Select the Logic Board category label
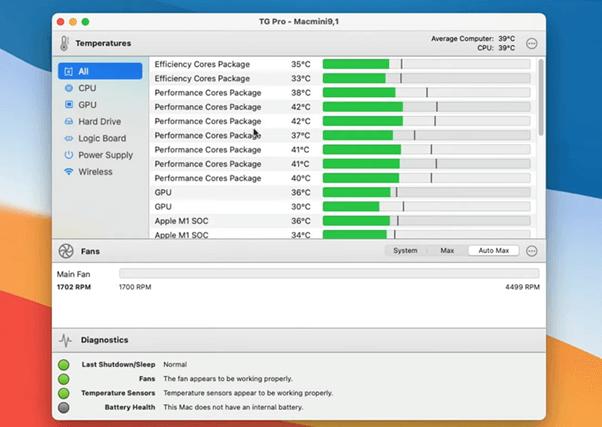 (x=102, y=138)
